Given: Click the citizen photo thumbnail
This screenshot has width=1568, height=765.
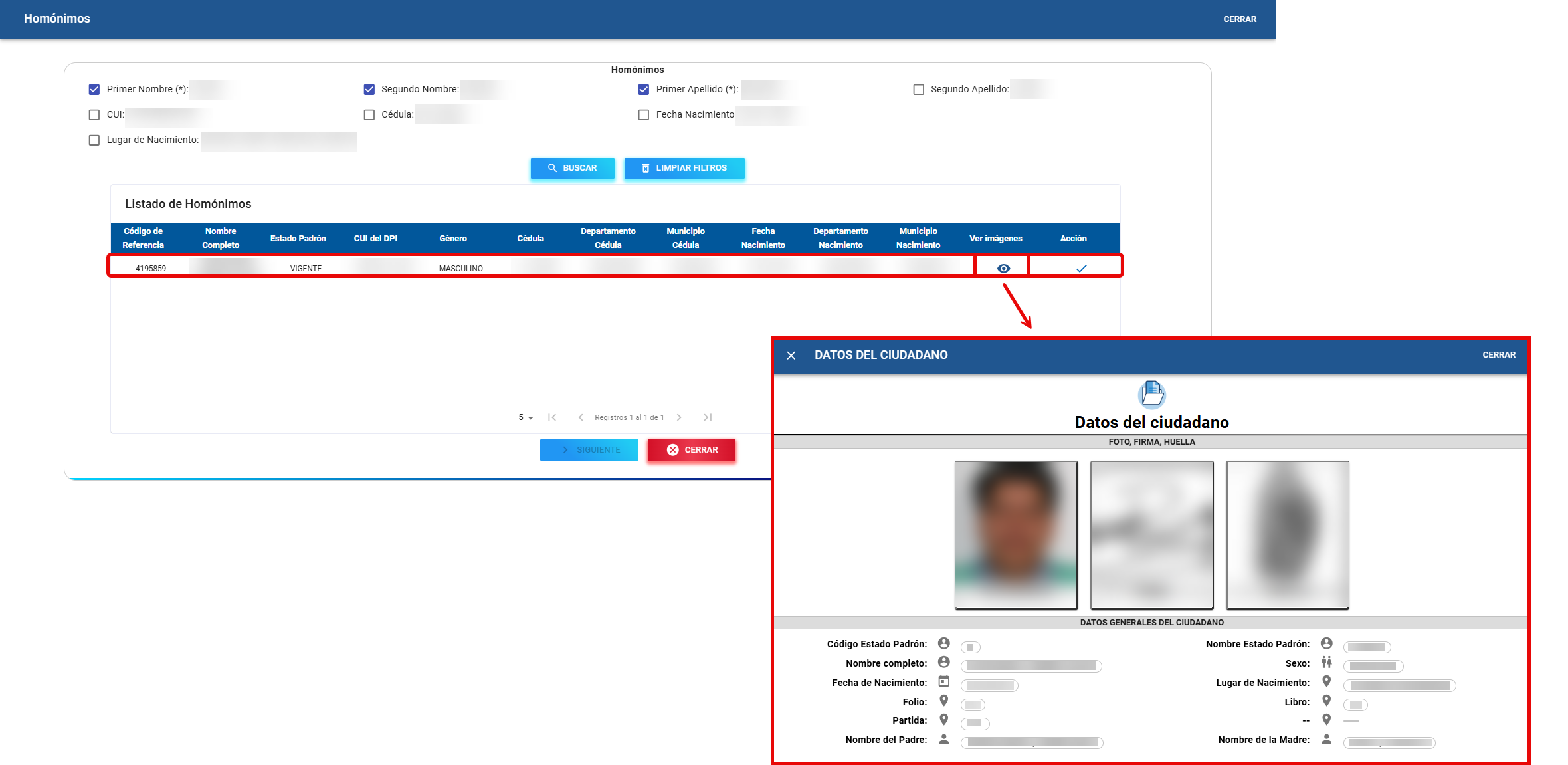Looking at the screenshot, I should point(1016,534).
